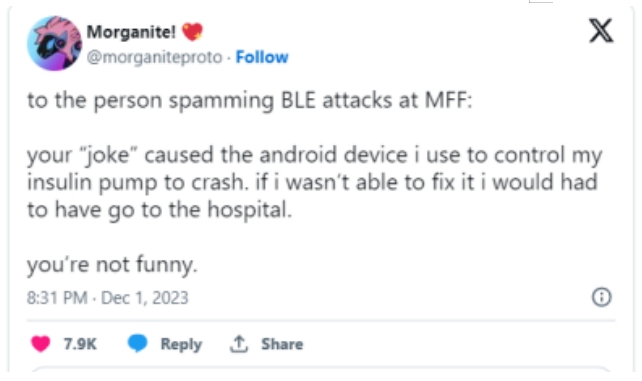
Task: Choose the Share button label
Action: tap(282, 344)
